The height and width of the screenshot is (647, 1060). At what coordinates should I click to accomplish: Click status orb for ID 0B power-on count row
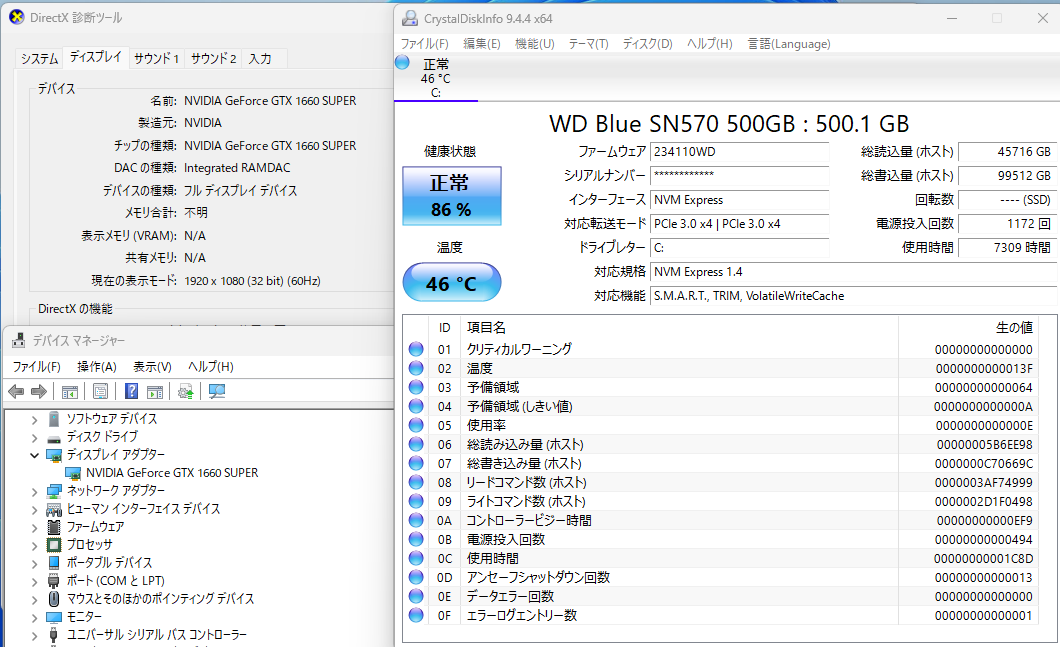(x=416, y=539)
